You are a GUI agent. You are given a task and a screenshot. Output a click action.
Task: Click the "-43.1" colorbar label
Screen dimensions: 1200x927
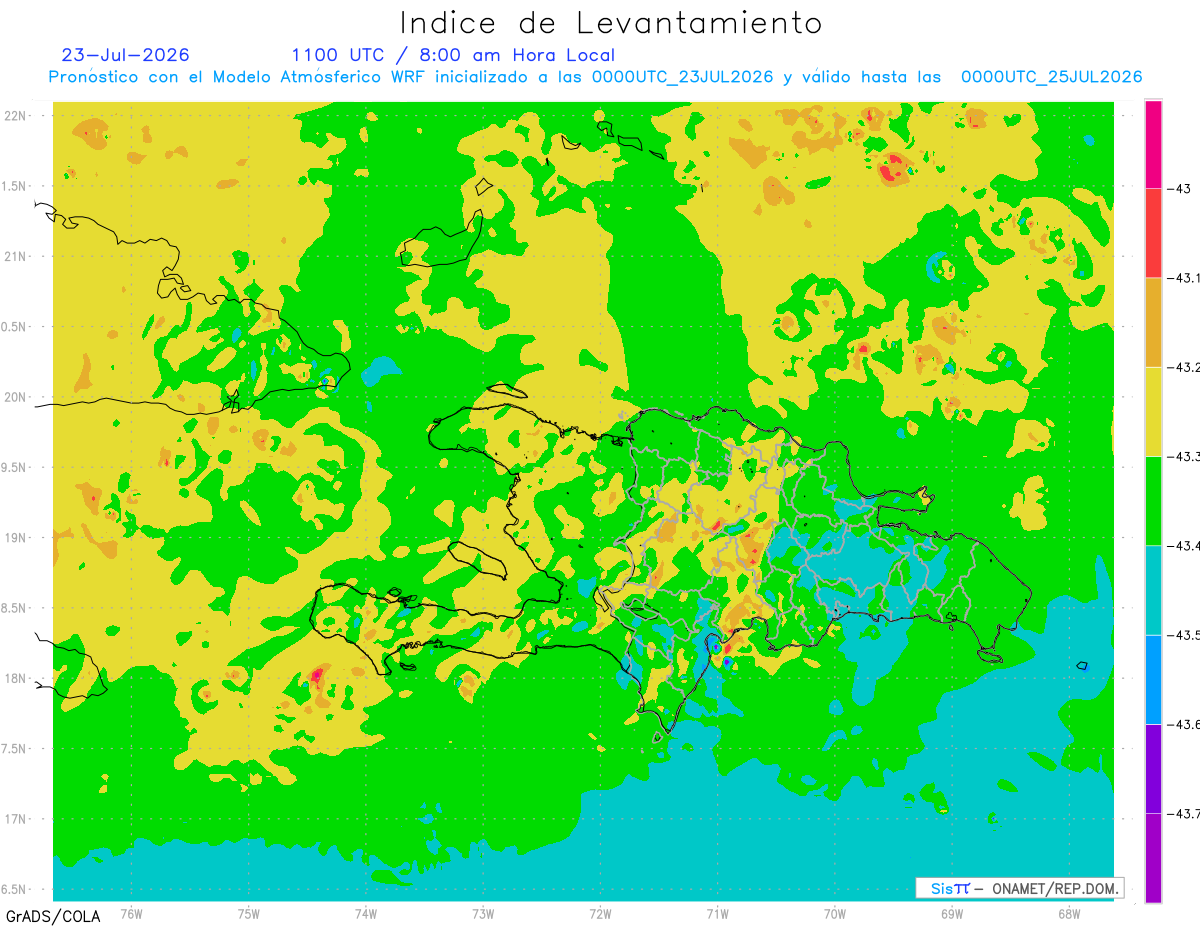coord(1184,278)
